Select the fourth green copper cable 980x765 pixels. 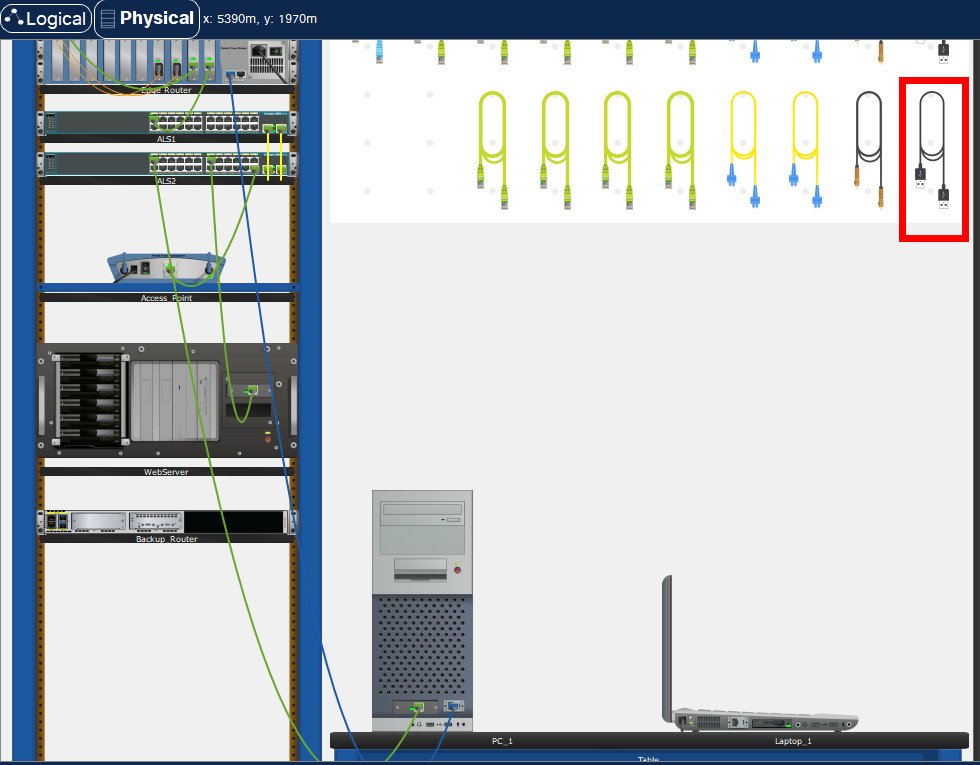pos(680,150)
